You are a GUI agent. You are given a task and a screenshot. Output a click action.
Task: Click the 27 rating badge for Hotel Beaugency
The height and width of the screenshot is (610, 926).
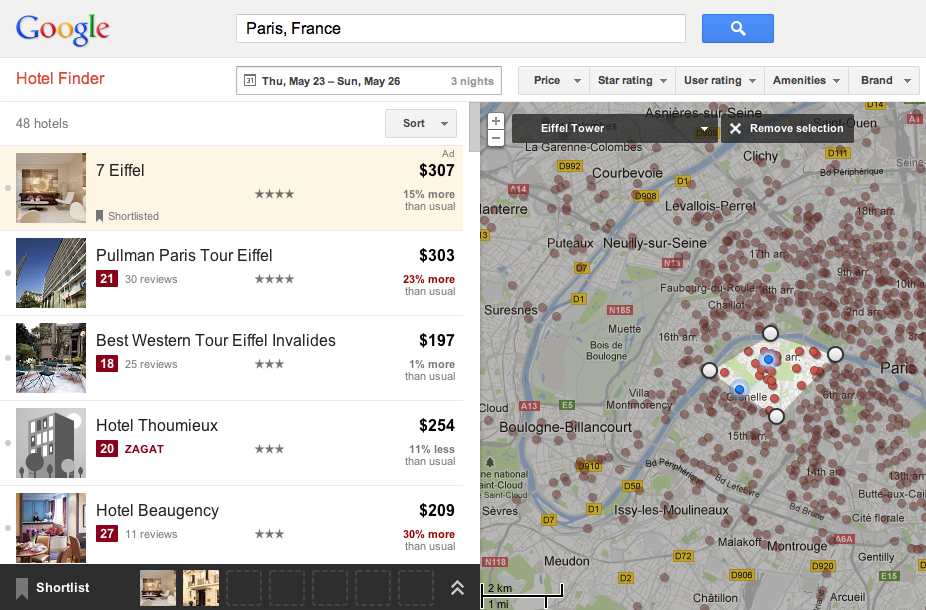click(x=107, y=534)
